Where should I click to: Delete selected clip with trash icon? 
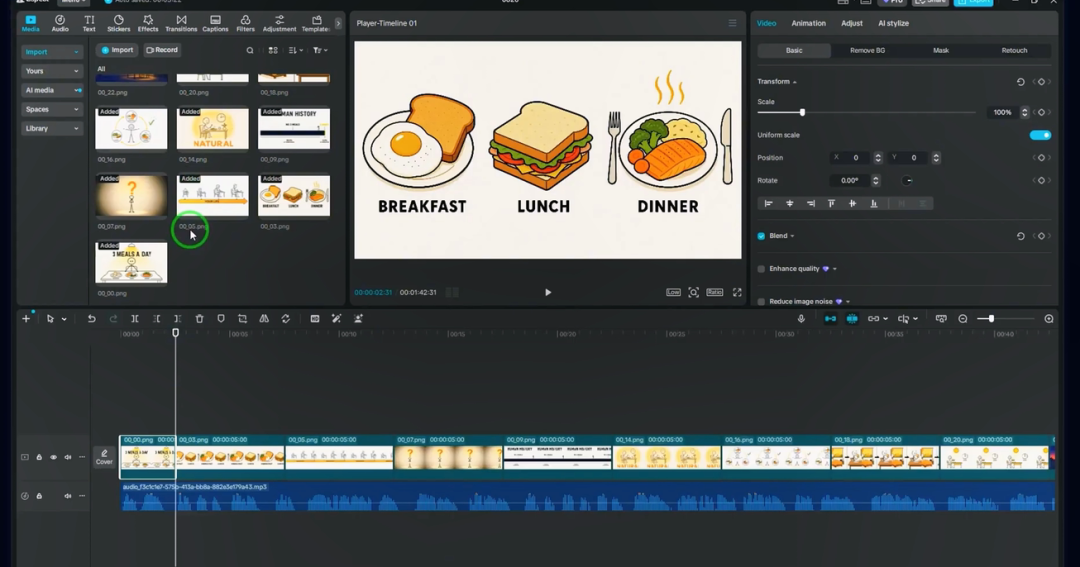pyautogui.click(x=200, y=319)
